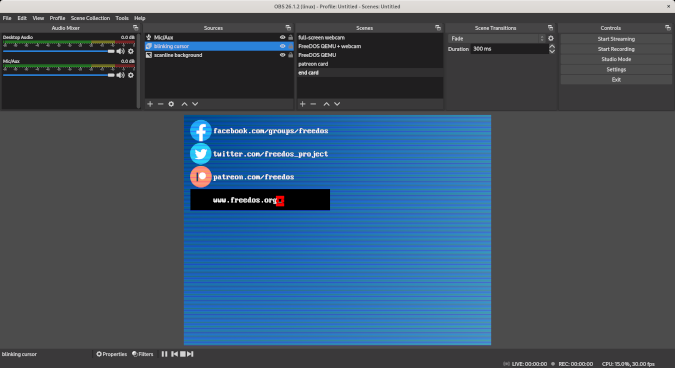The image size is (675, 368).
Task: Enable Studio Mode
Action: click(616, 59)
